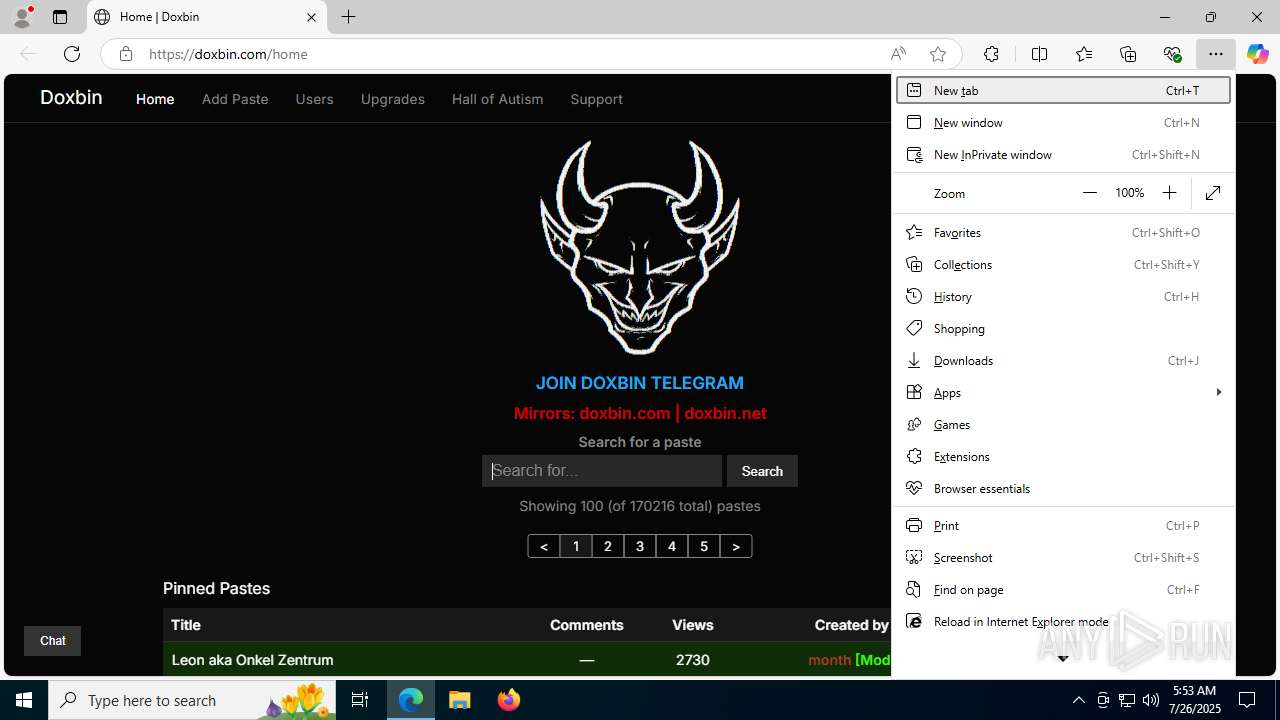The image size is (1280, 720).
Task: Click the address bar URL
Action: tap(228, 54)
